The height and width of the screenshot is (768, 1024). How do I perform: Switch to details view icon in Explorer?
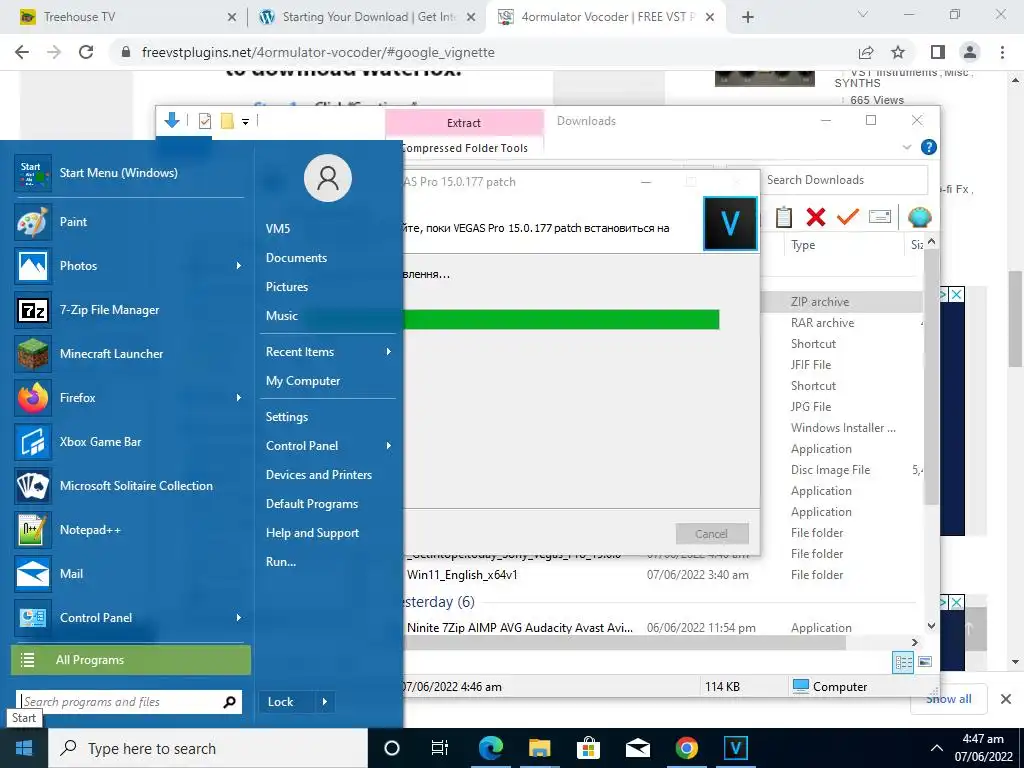pyautogui.click(x=903, y=662)
